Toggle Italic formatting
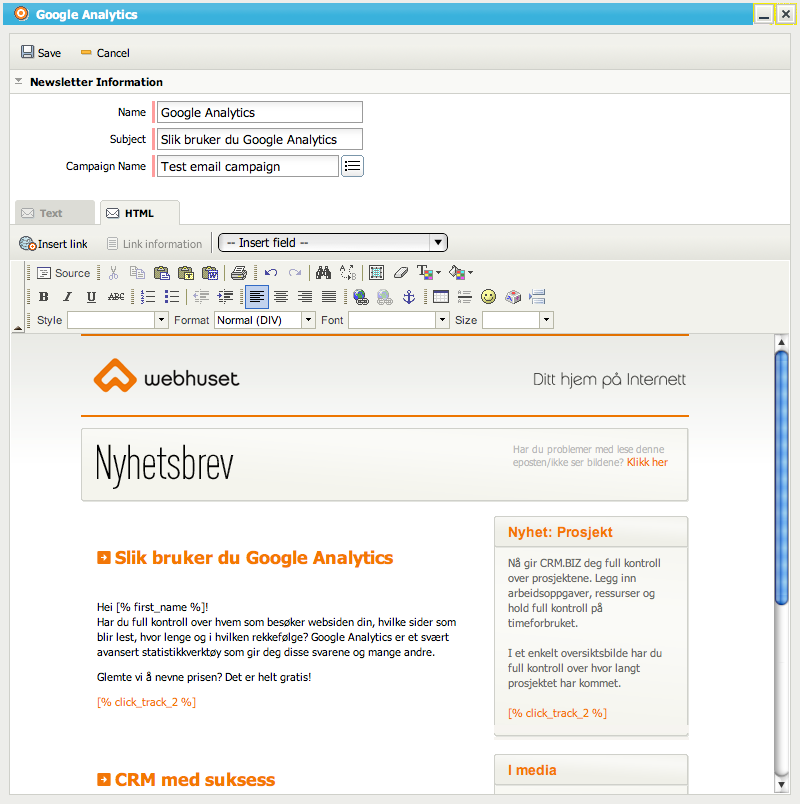Screen dimensions: 800x804 pyautogui.click(x=67, y=297)
